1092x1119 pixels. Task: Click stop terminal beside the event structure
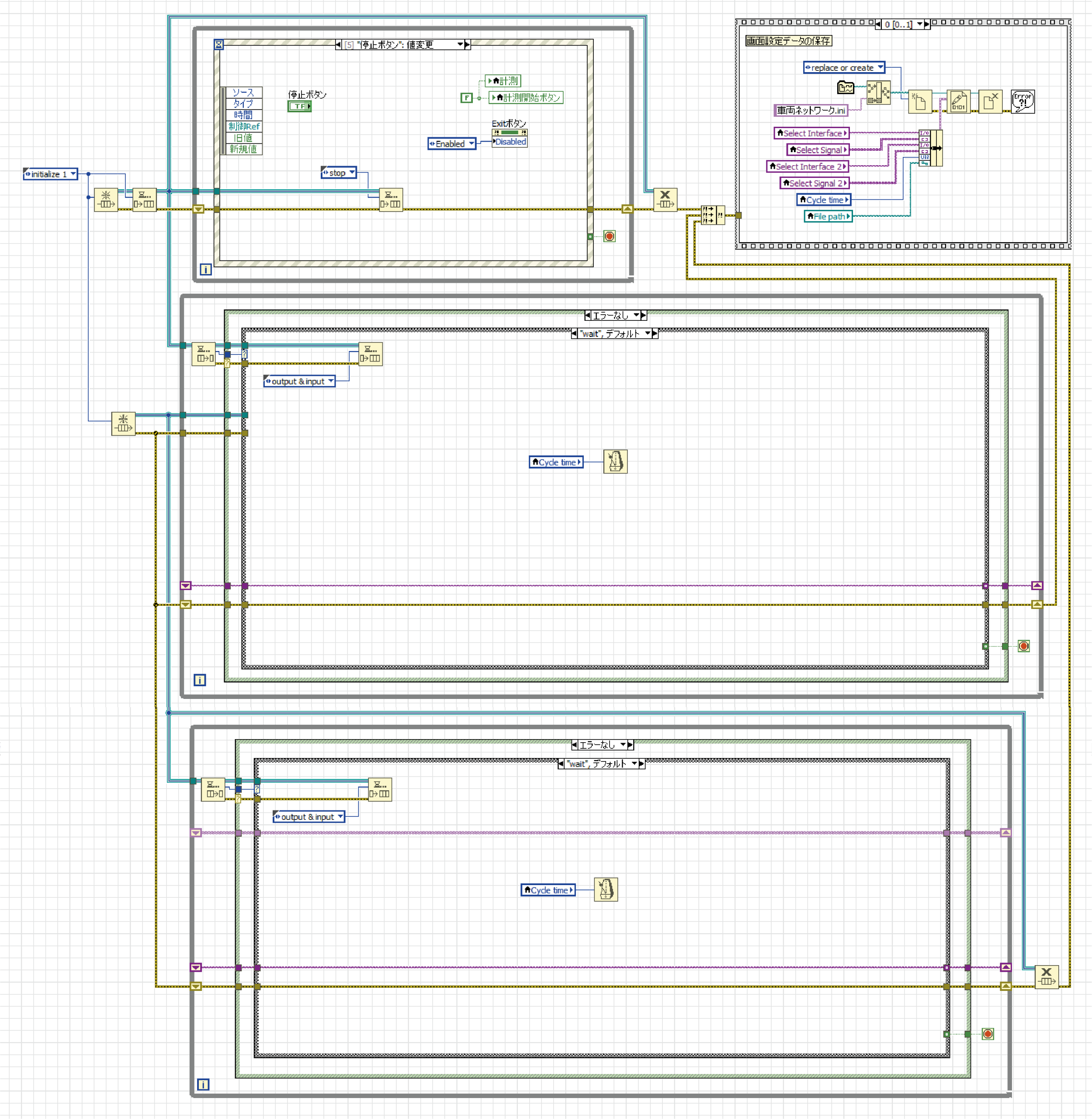pos(609,236)
